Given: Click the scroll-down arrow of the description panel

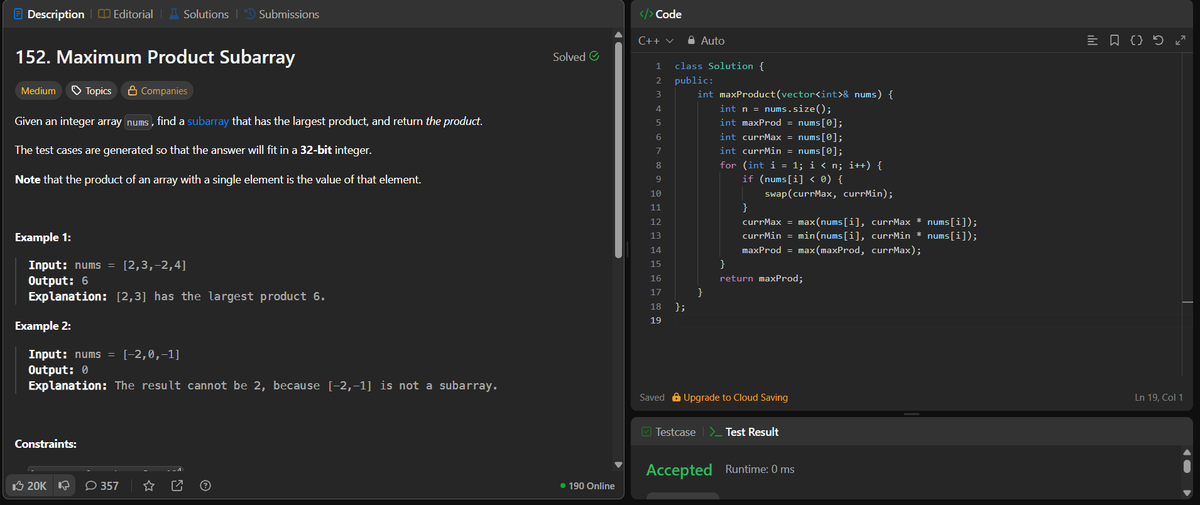Looking at the screenshot, I should coord(618,464).
